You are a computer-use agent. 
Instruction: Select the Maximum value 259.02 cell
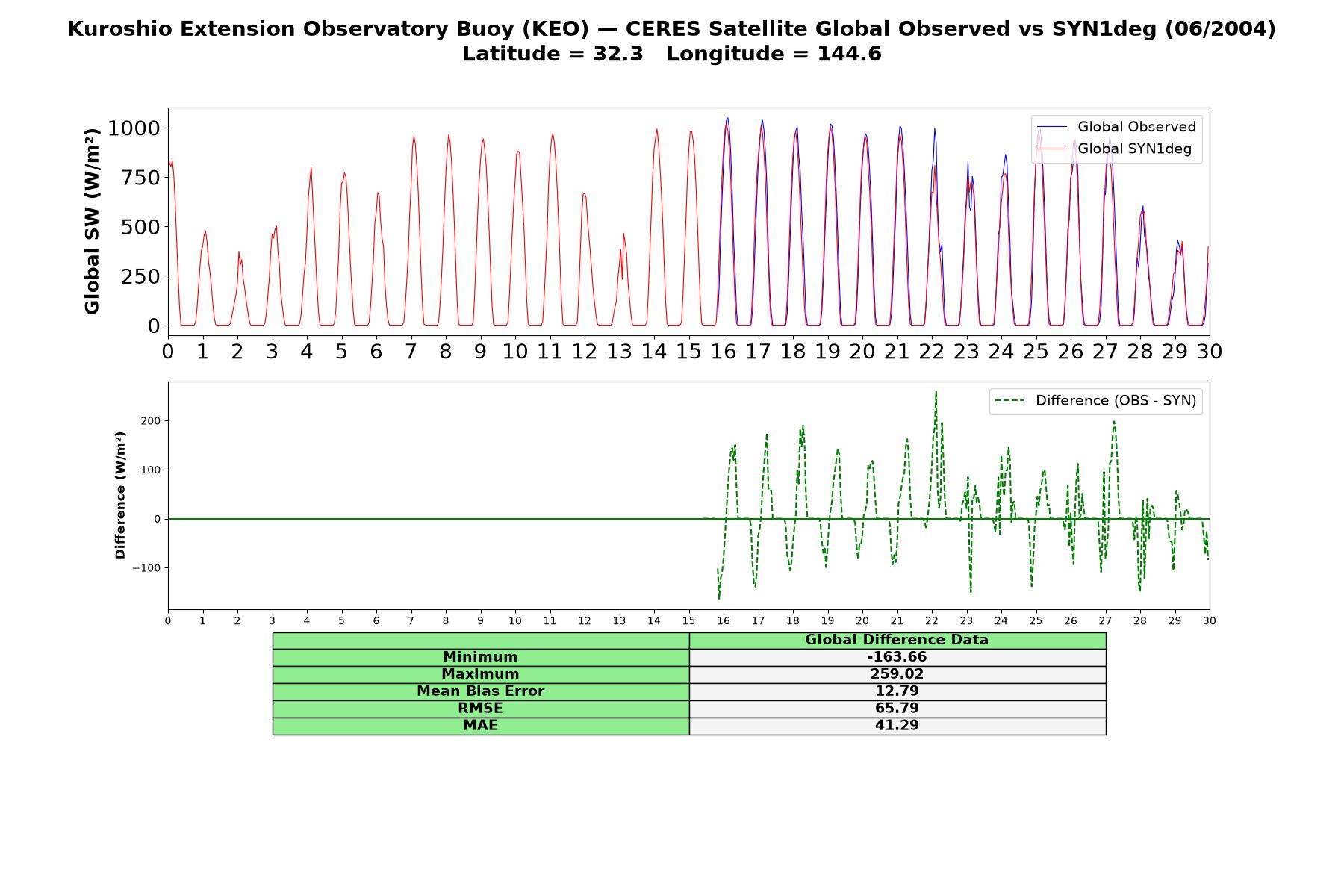coord(897,674)
